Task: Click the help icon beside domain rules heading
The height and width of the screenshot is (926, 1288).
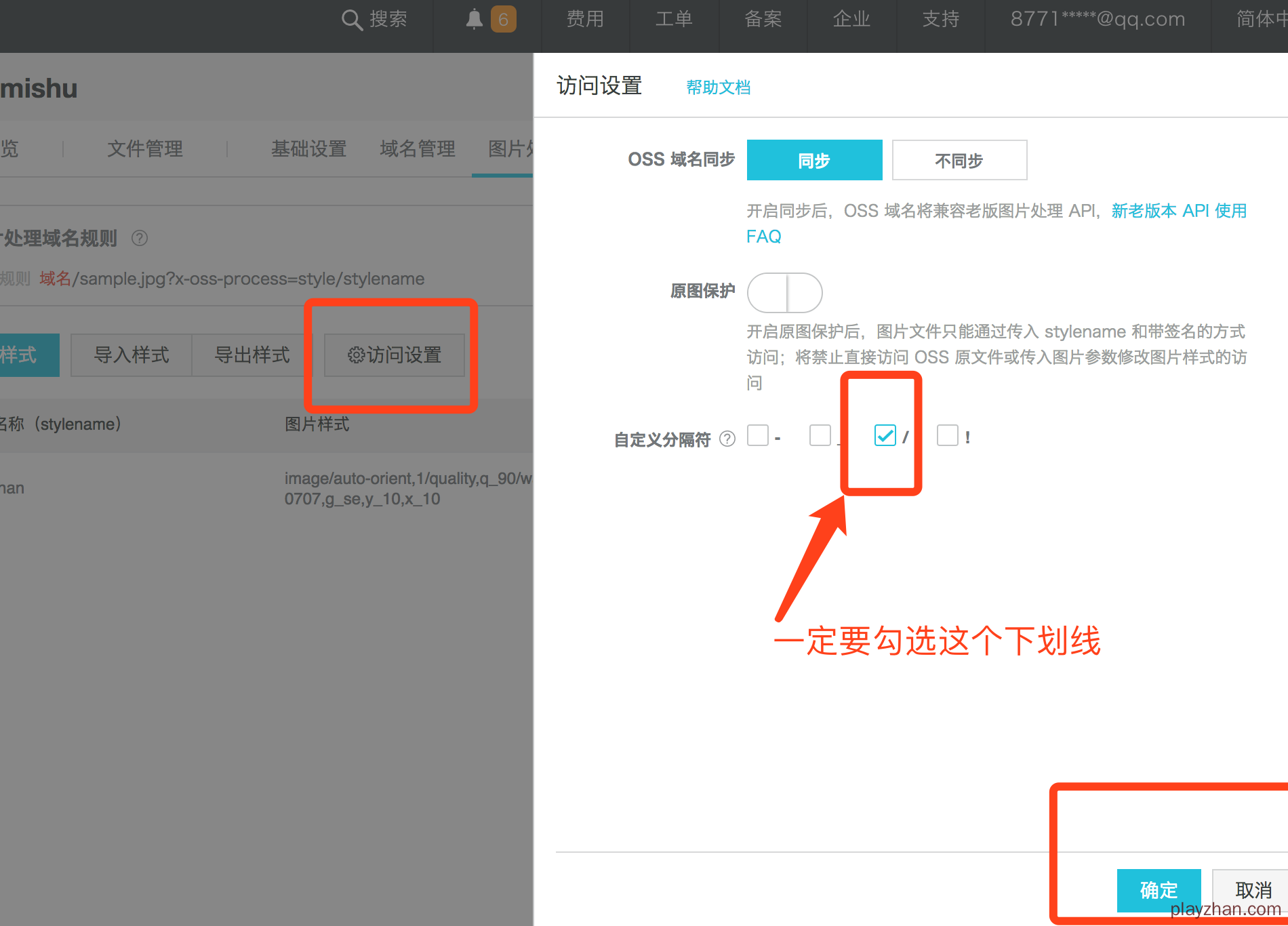Action: pyautogui.click(x=140, y=238)
